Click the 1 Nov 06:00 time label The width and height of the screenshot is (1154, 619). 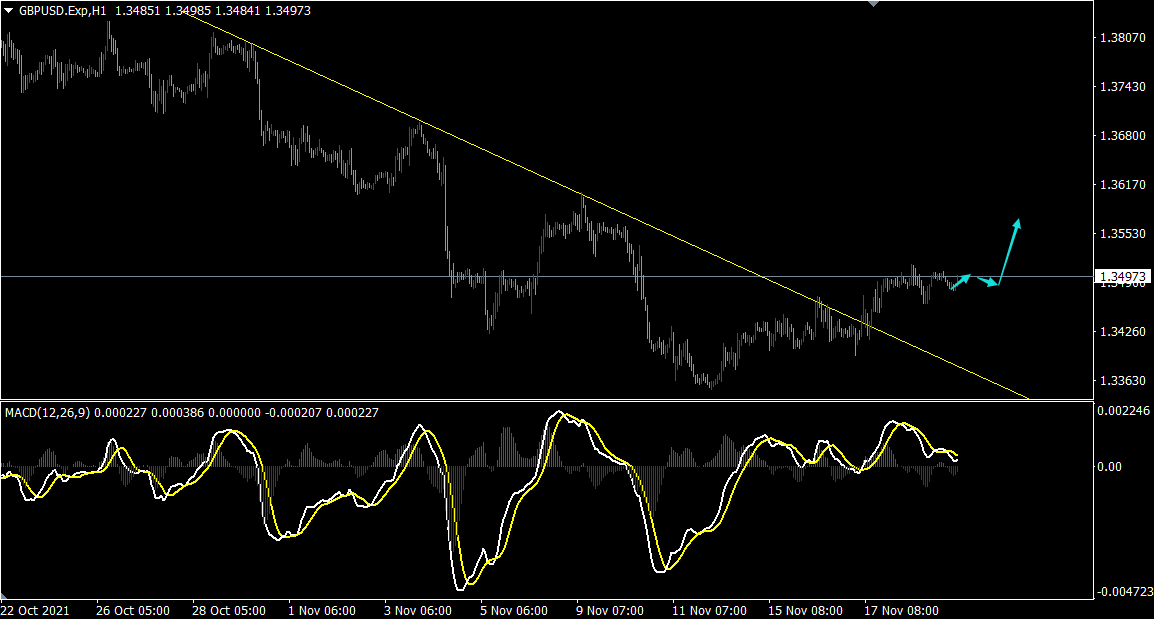[322, 611]
